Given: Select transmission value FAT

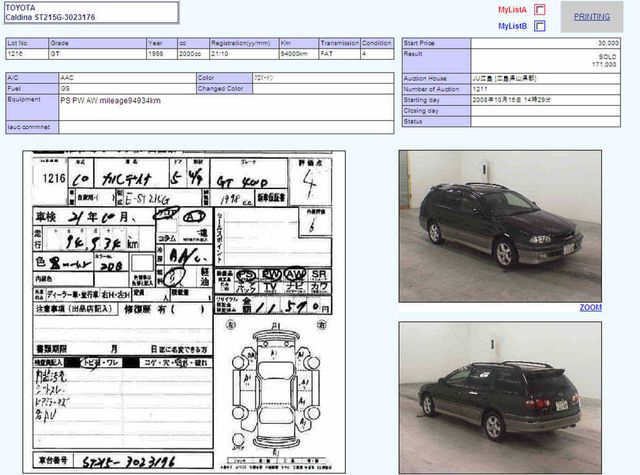Looking at the screenshot, I should click(340, 54).
